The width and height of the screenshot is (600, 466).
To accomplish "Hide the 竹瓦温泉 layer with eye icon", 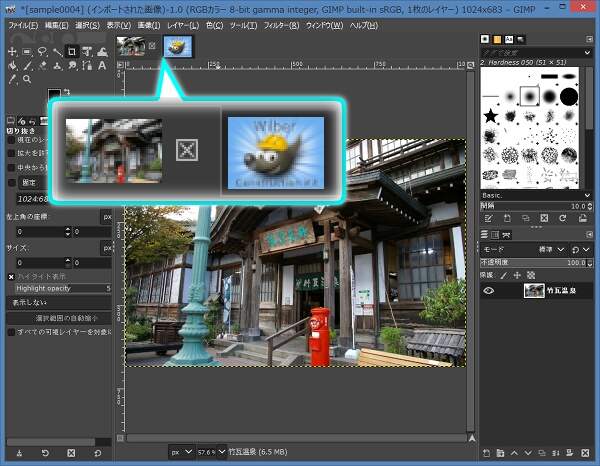I will [489, 291].
